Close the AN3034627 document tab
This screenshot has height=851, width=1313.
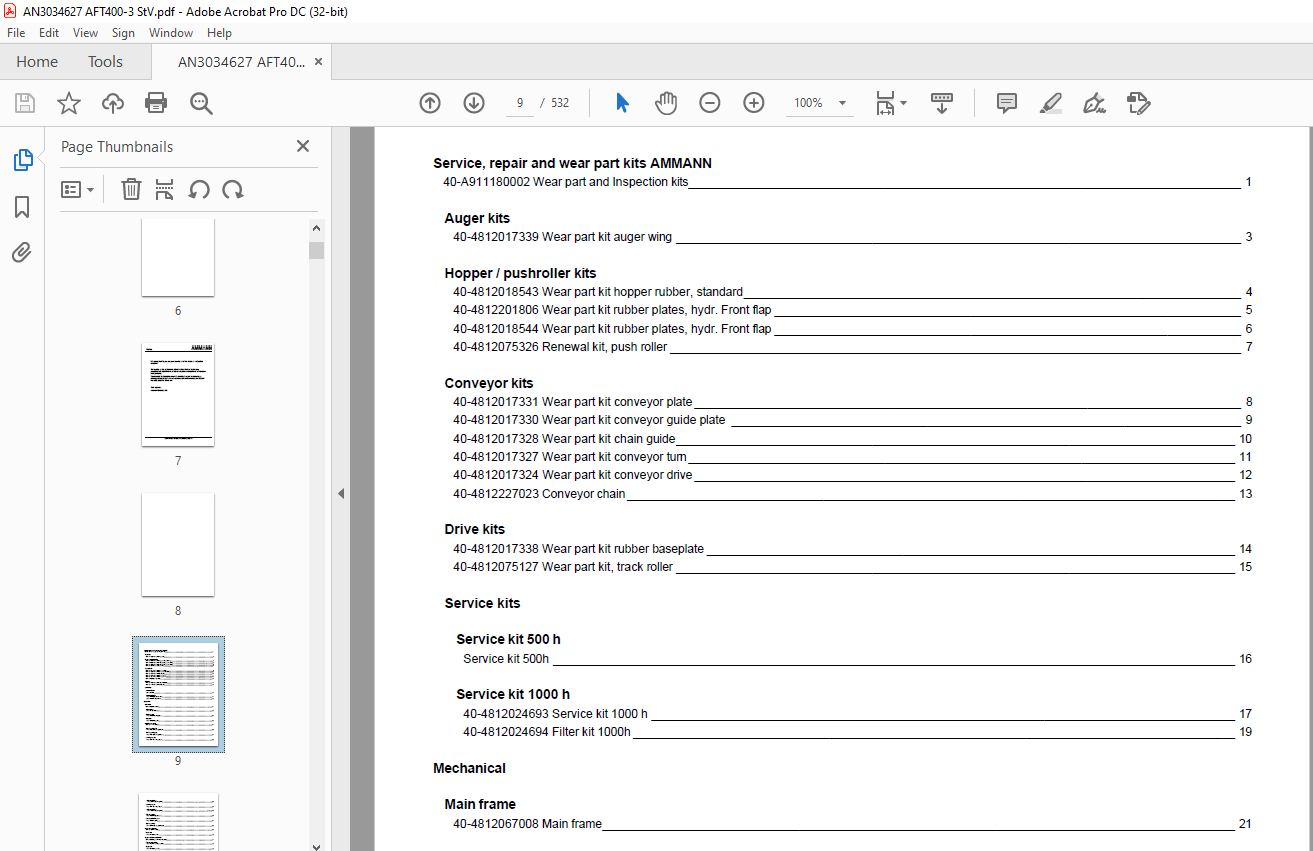[318, 62]
